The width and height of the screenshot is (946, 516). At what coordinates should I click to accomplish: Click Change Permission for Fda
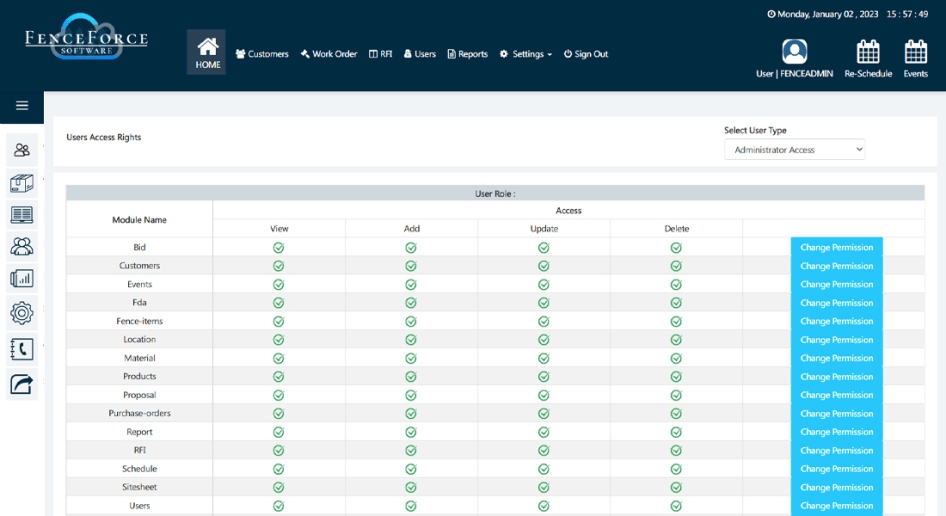(837, 303)
